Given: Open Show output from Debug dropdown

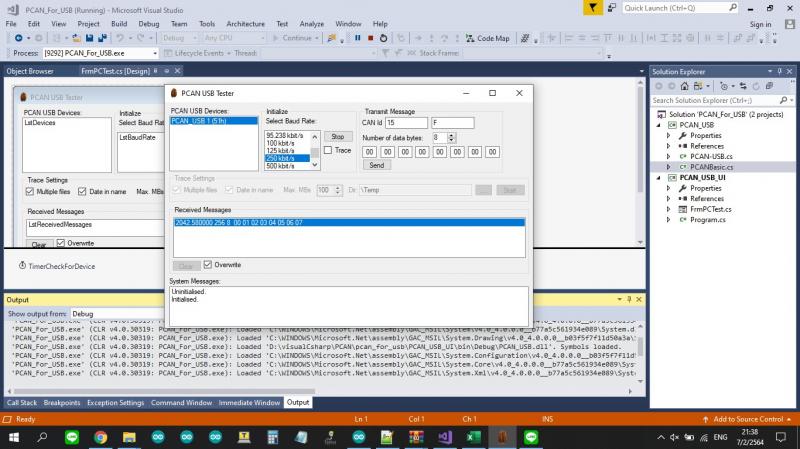Looking at the screenshot, I should pyautogui.click(x=117, y=314).
